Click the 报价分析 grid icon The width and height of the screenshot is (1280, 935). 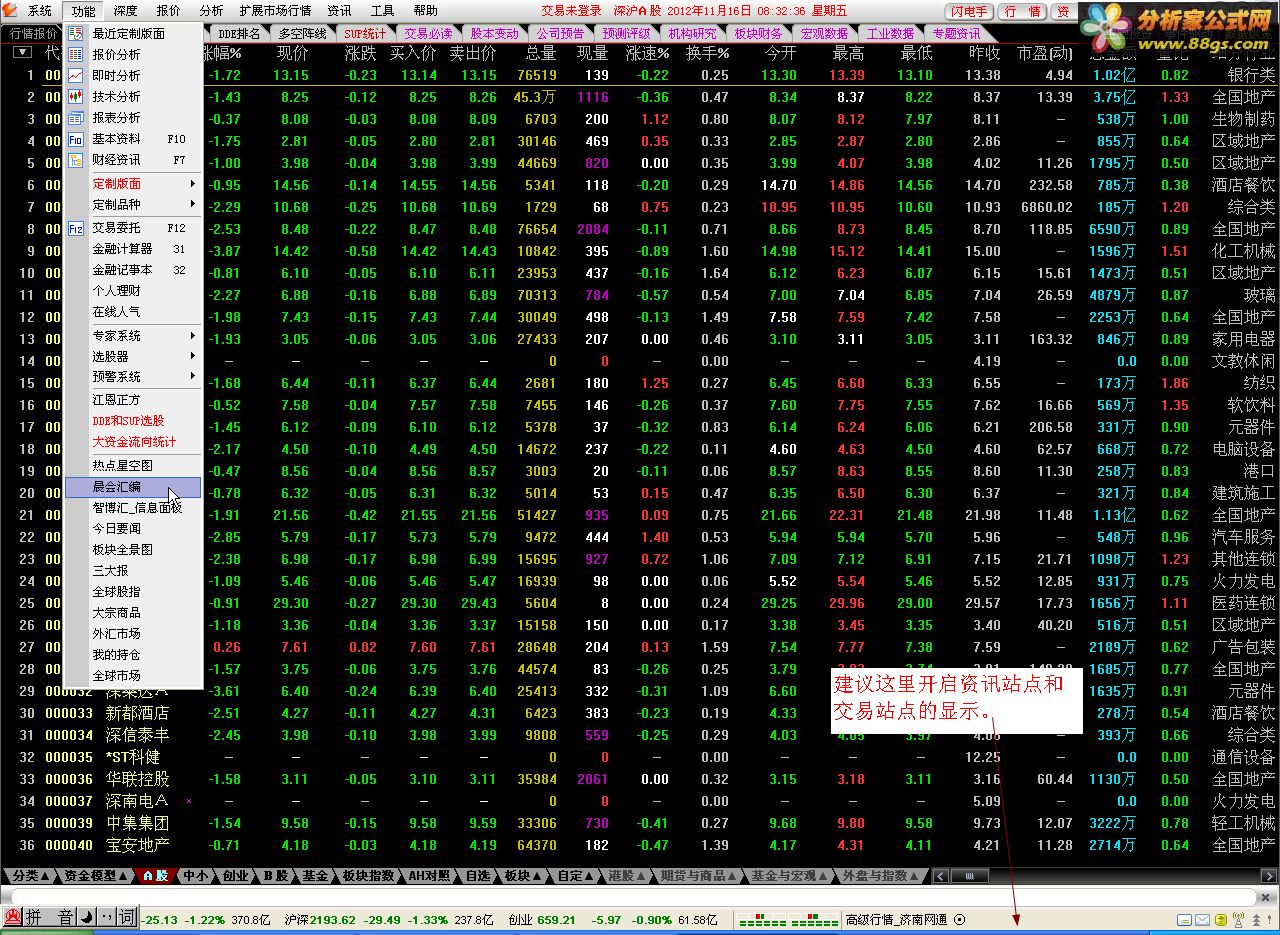(x=76, y=55)
